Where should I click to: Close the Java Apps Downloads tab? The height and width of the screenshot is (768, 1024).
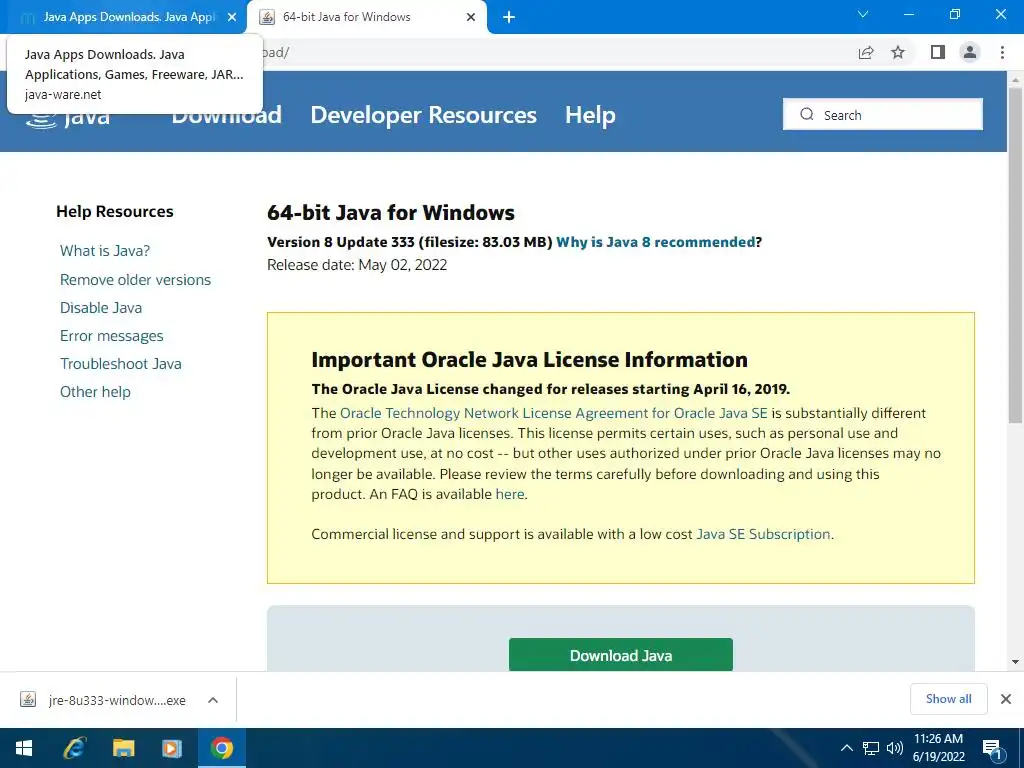[232, 17]
